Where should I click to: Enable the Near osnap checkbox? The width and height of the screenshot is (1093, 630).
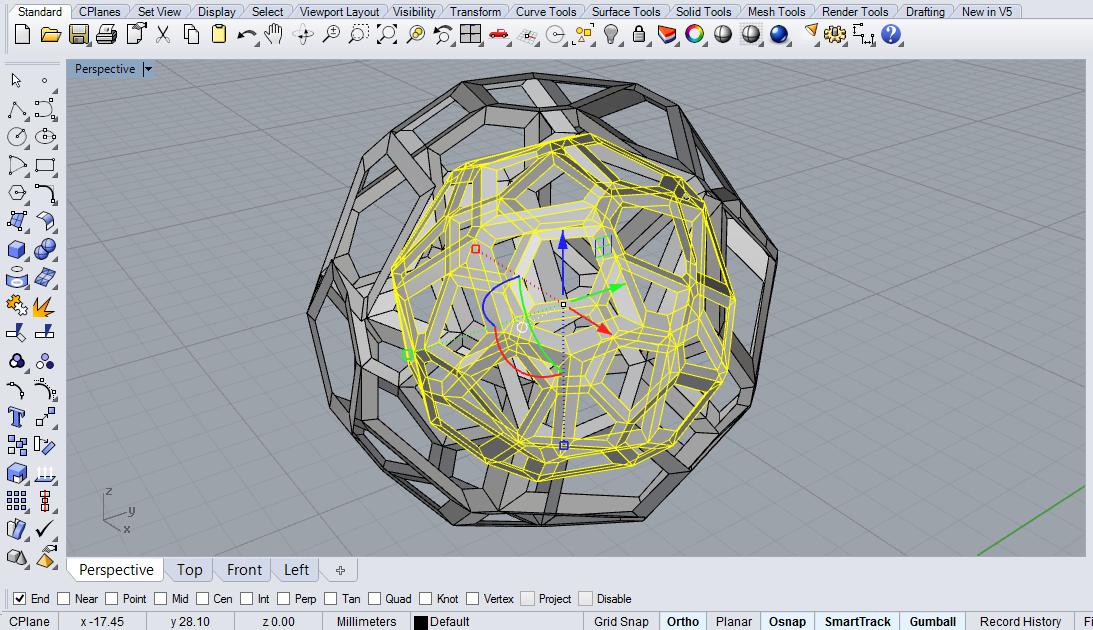[x=63, y=599]
